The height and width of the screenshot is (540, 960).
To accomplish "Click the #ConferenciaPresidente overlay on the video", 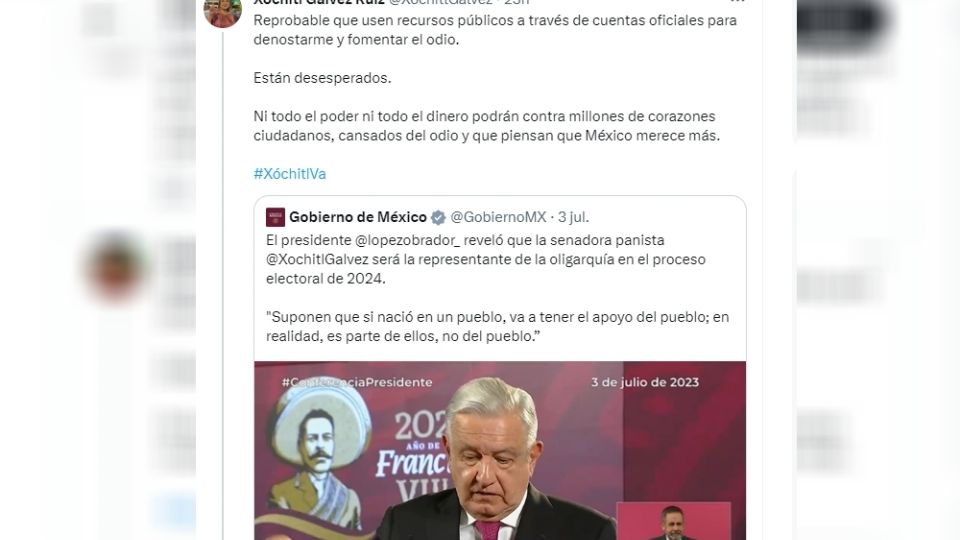I will (x=357, y=382).
